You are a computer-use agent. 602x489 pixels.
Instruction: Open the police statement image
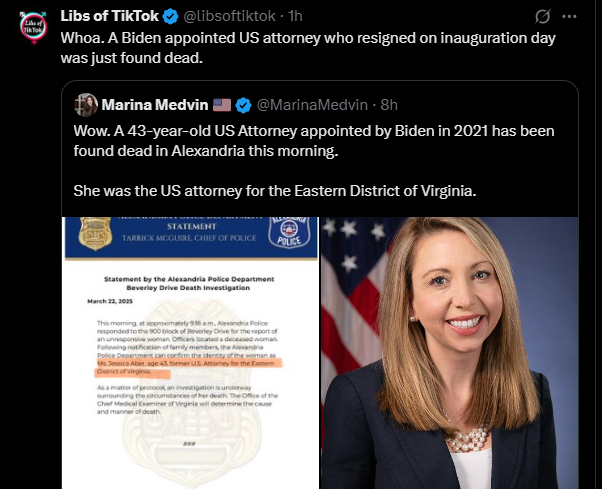point(190,353)
